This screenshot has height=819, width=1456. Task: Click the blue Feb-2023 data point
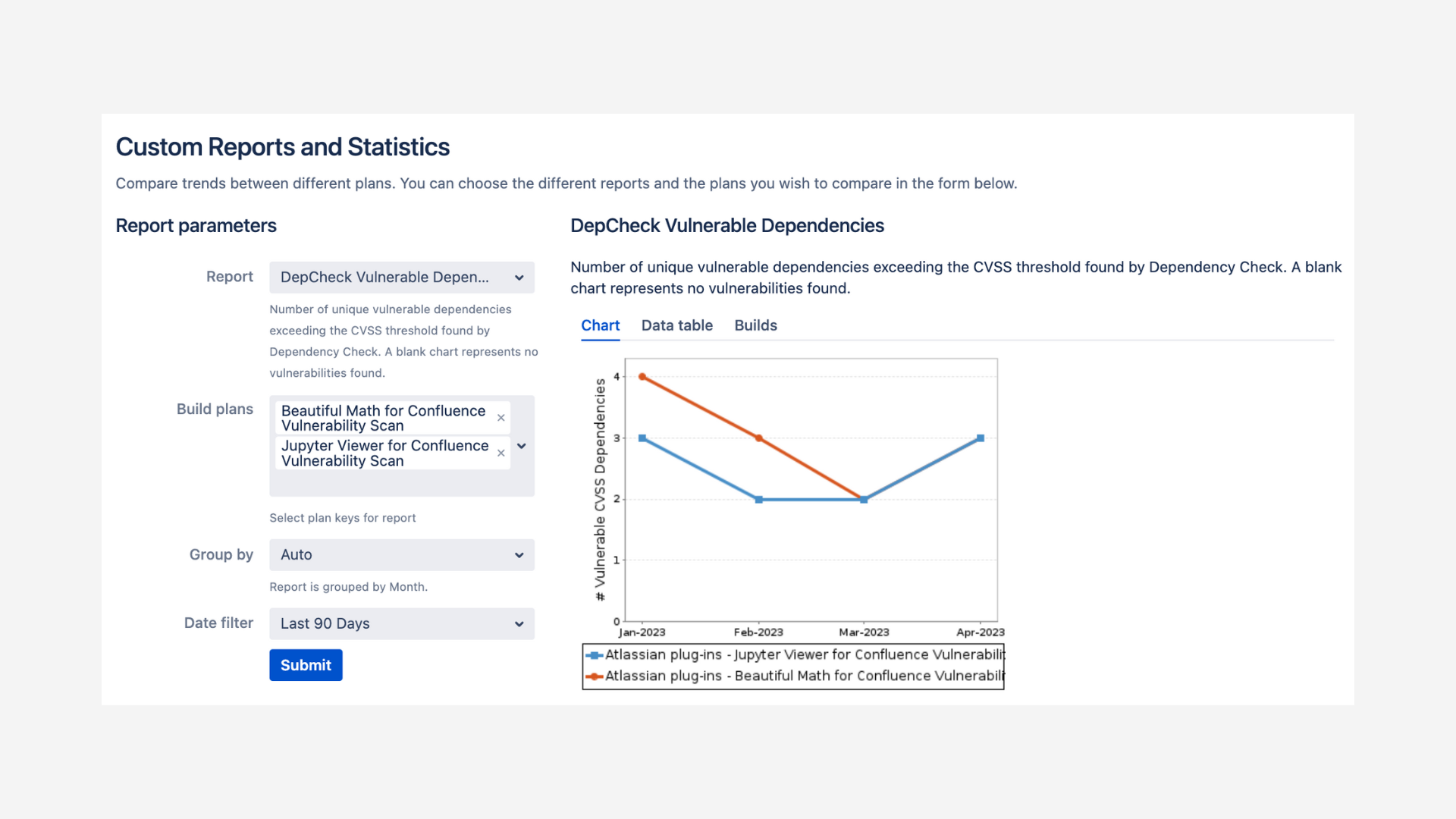point(758,500)
